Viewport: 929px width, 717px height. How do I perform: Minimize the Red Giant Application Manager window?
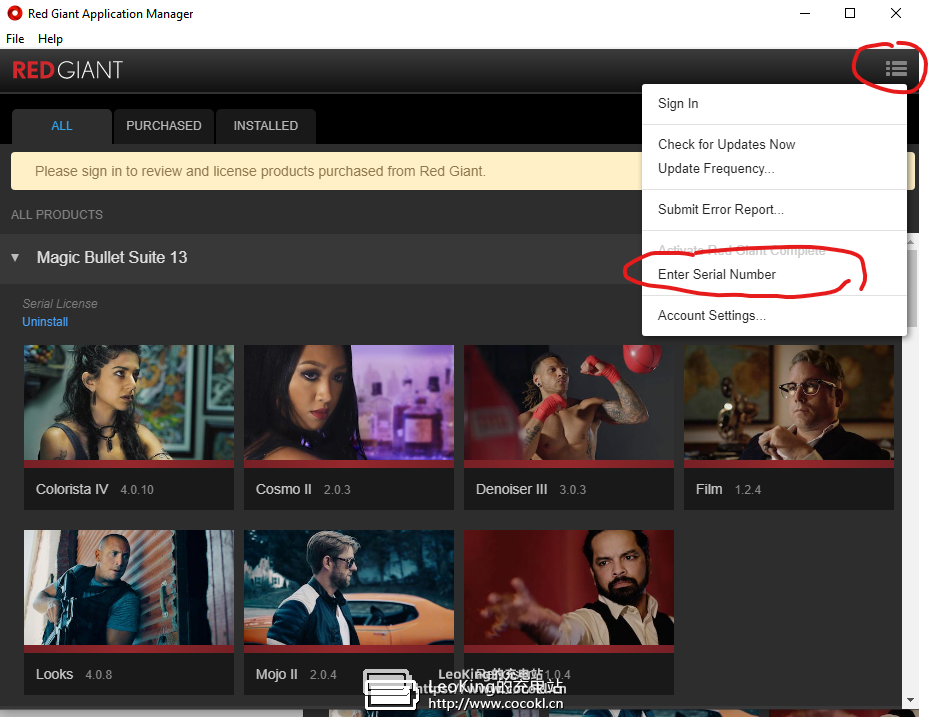coord(805,13)
